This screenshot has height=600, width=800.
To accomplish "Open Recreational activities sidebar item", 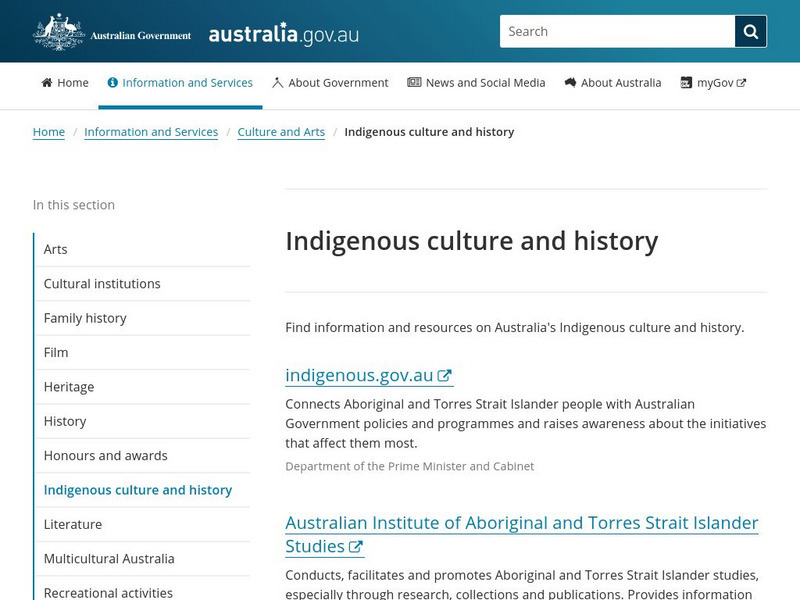I will click(142, 590).
